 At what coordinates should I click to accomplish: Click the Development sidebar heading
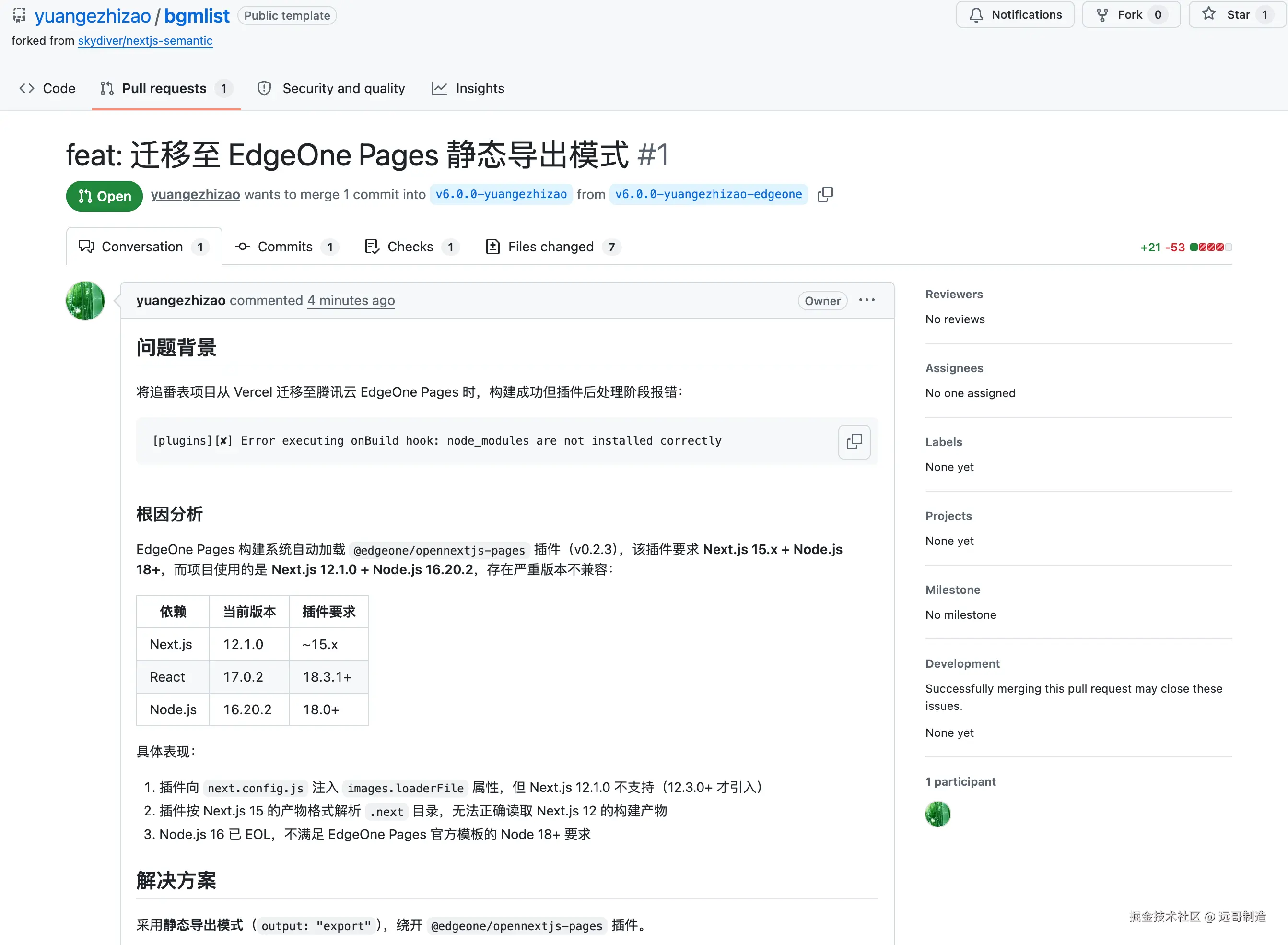(x=963, y=663)
